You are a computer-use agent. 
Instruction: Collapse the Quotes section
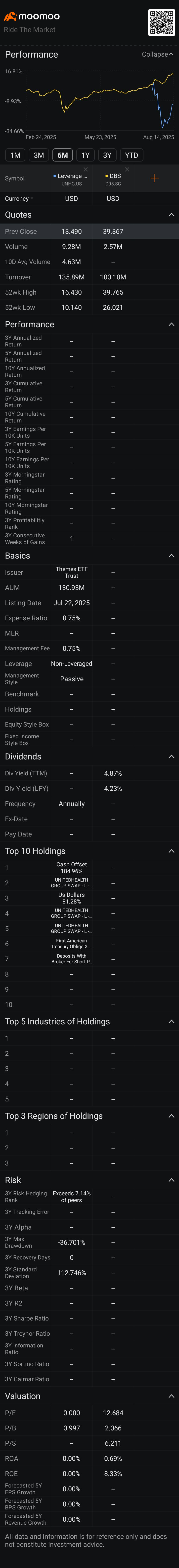coord(171,215)
